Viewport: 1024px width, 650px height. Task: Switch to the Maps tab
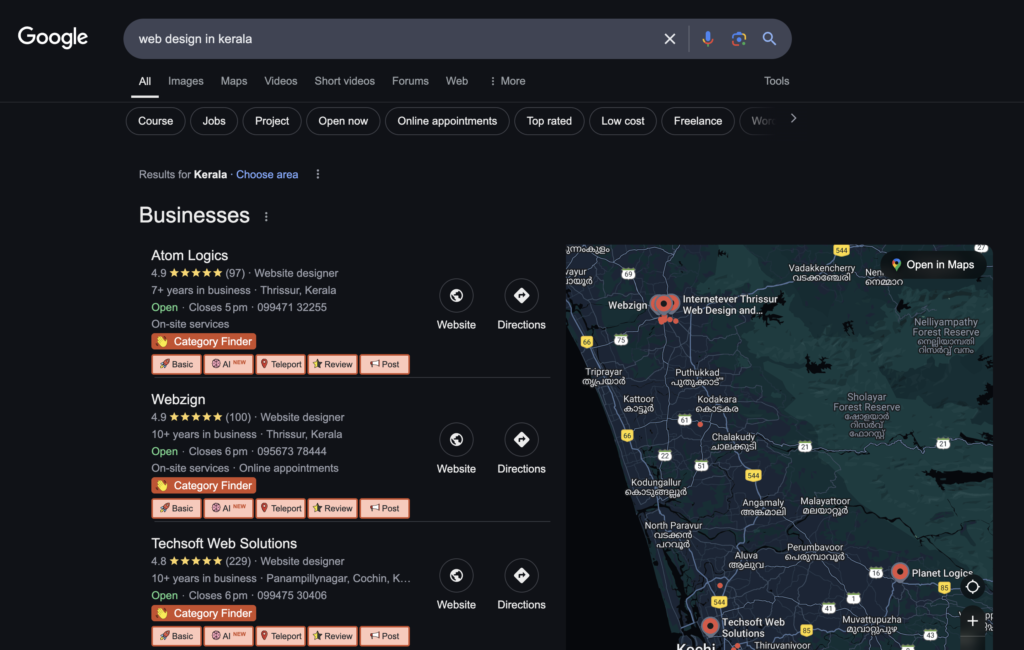pos(234,81)
